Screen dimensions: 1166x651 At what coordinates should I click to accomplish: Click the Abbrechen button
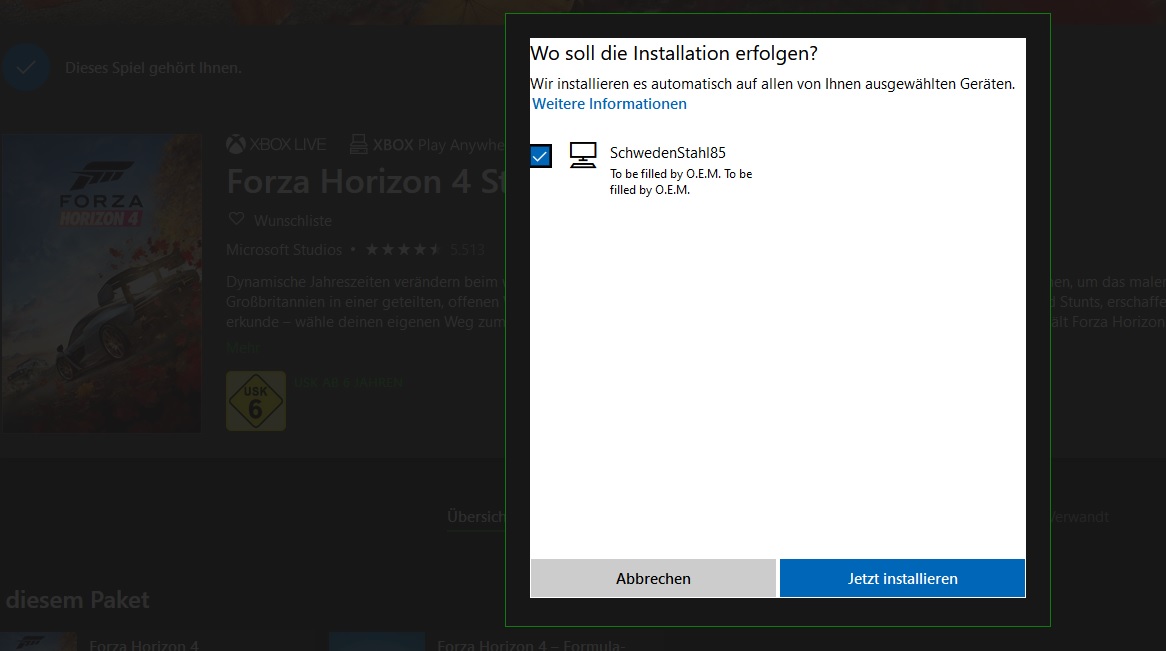coord(653,578)
